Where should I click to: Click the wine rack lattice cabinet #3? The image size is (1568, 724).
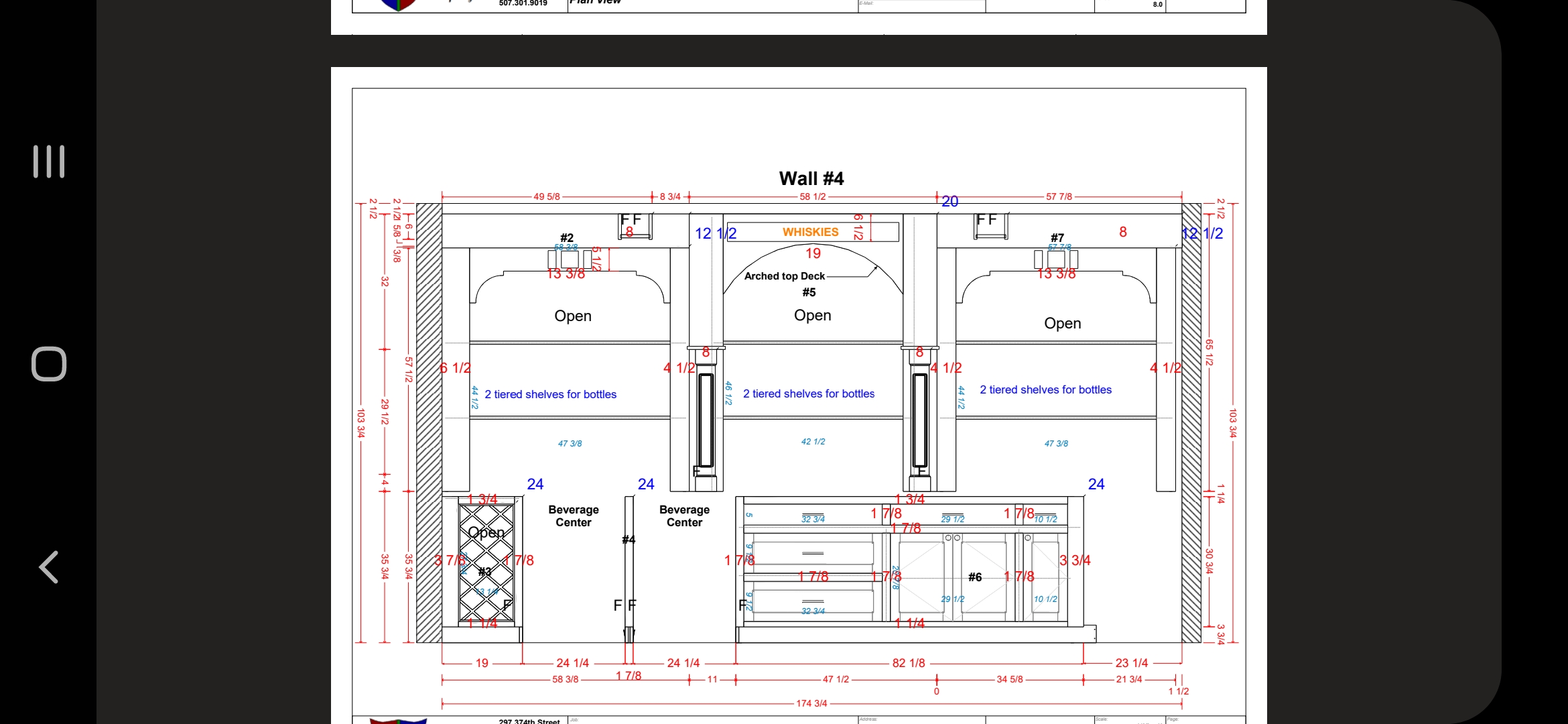click(x=486, y=563)
